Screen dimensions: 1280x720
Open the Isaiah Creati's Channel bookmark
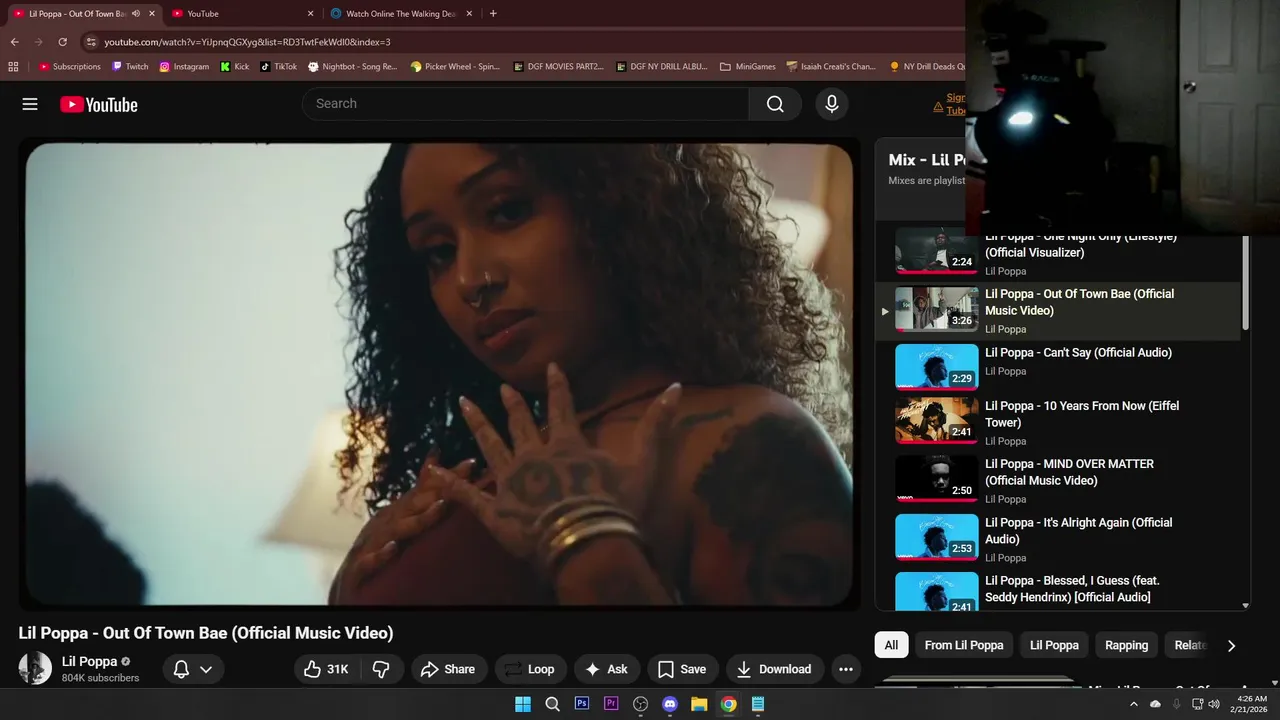831,67
